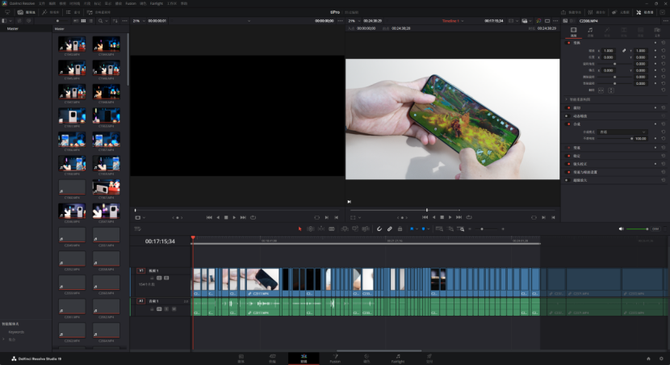Click the Flip horizontal icon in Inspector
Viewport: 670px width, 365px height.
point(601,90)
